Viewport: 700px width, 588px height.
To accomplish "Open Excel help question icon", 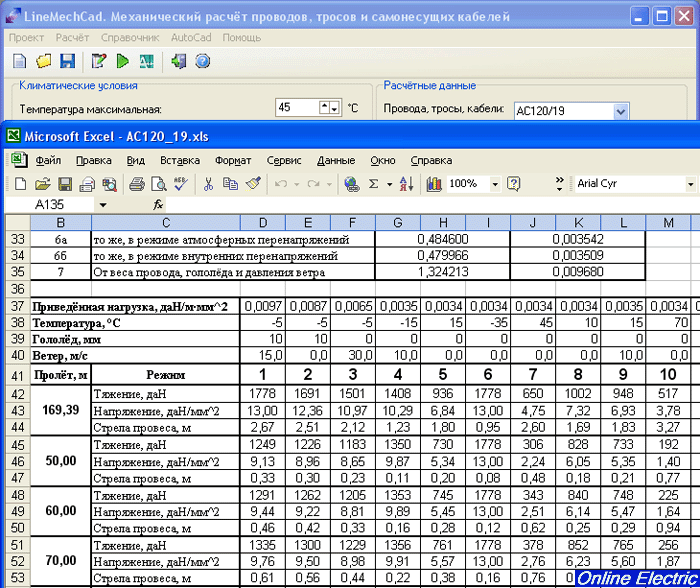I will 513,184.
